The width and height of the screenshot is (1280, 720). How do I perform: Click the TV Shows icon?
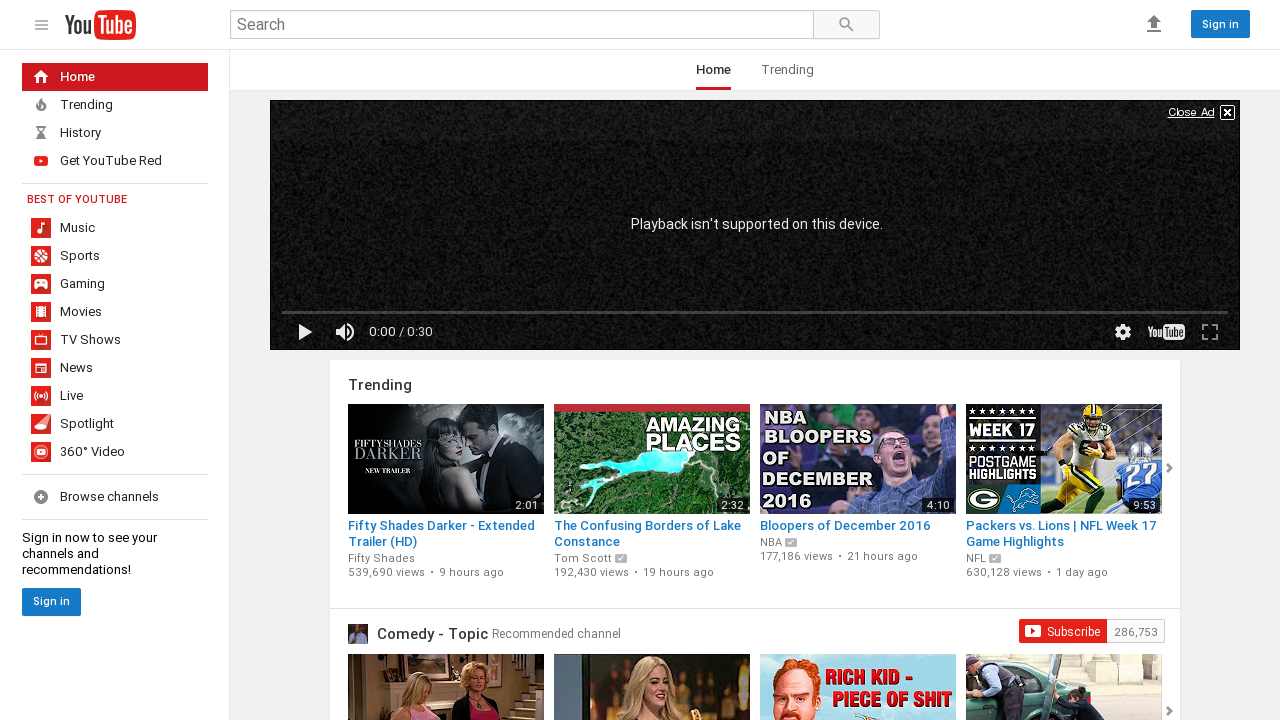(41, 340)
